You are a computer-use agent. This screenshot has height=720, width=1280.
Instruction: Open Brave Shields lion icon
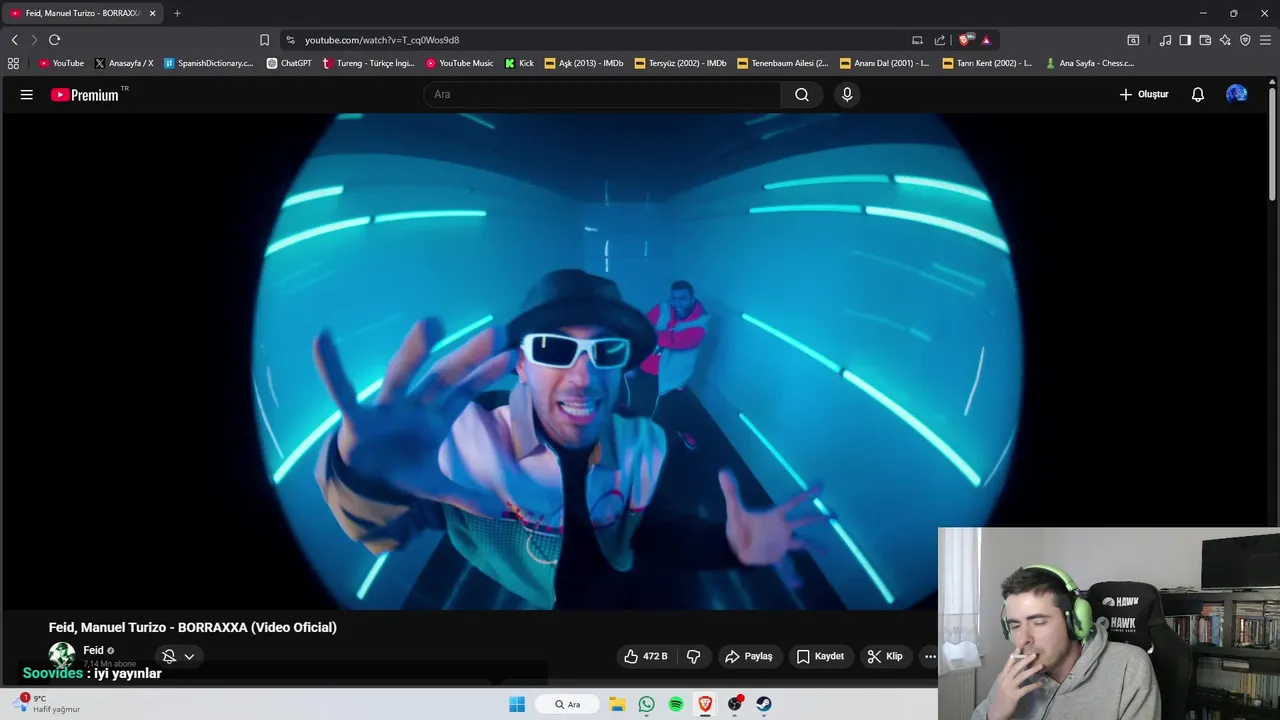click(965, 40)
